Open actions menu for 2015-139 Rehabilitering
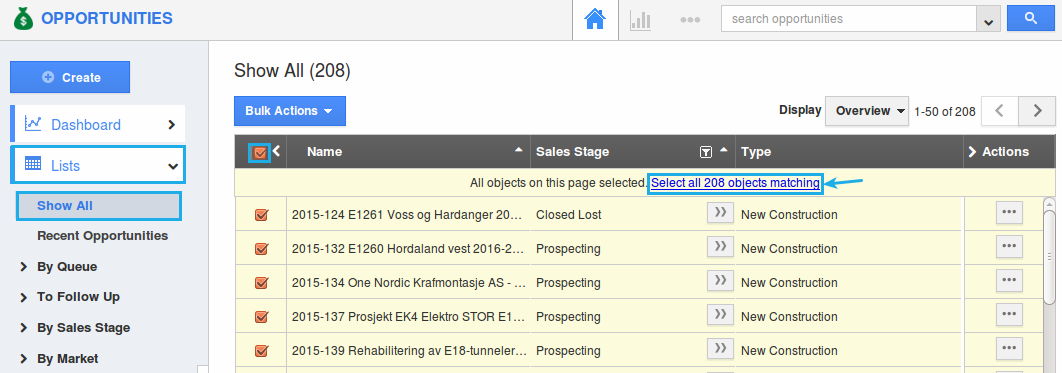1062x373 pixels. click(1009, 349)
